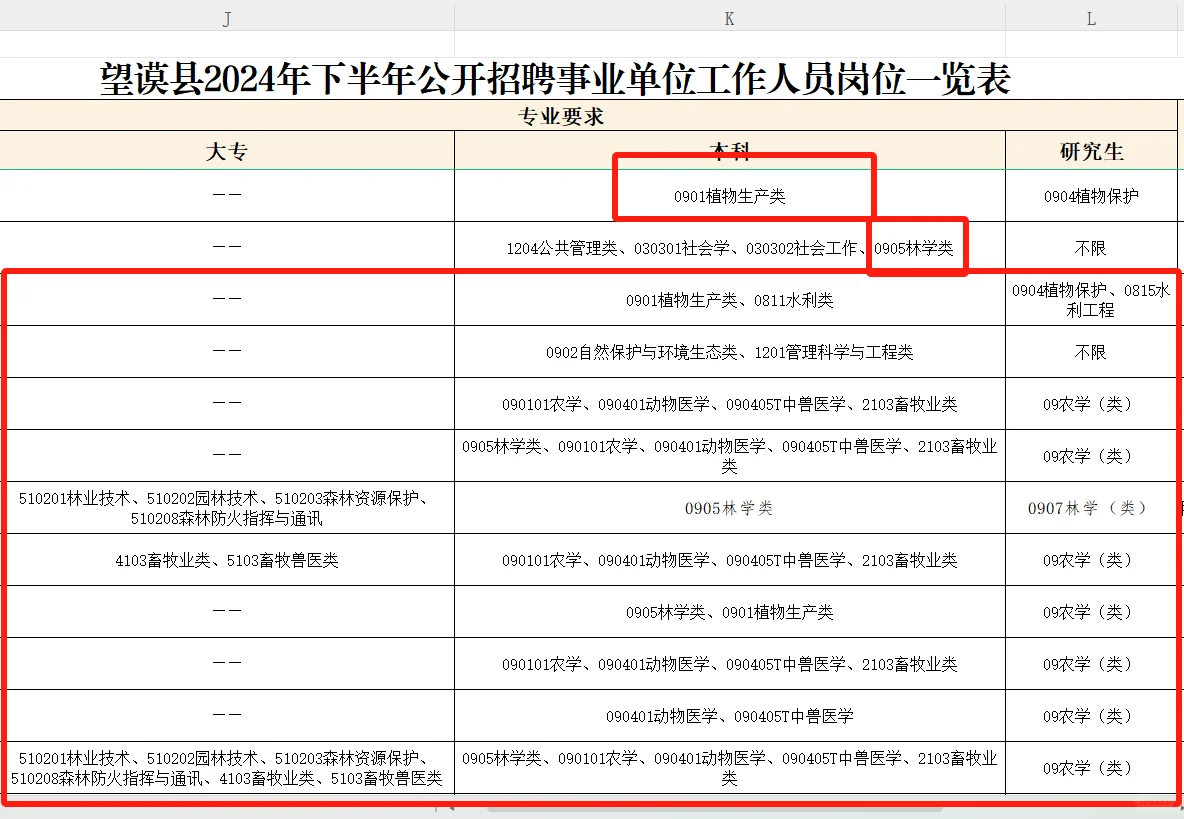
Task: Select column L header
Action: 1091,18
